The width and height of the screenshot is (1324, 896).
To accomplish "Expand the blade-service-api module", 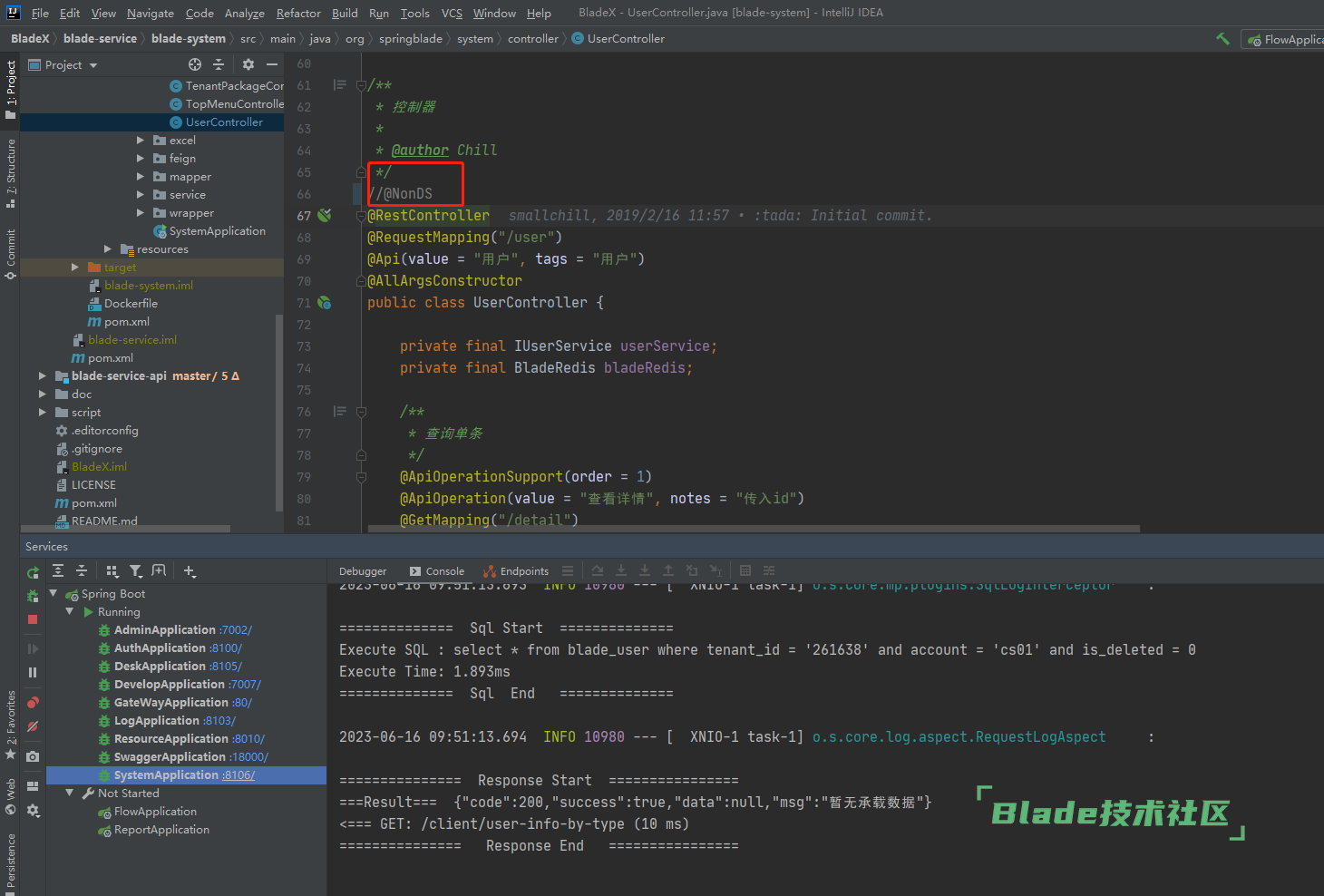I will coord(43,375).
